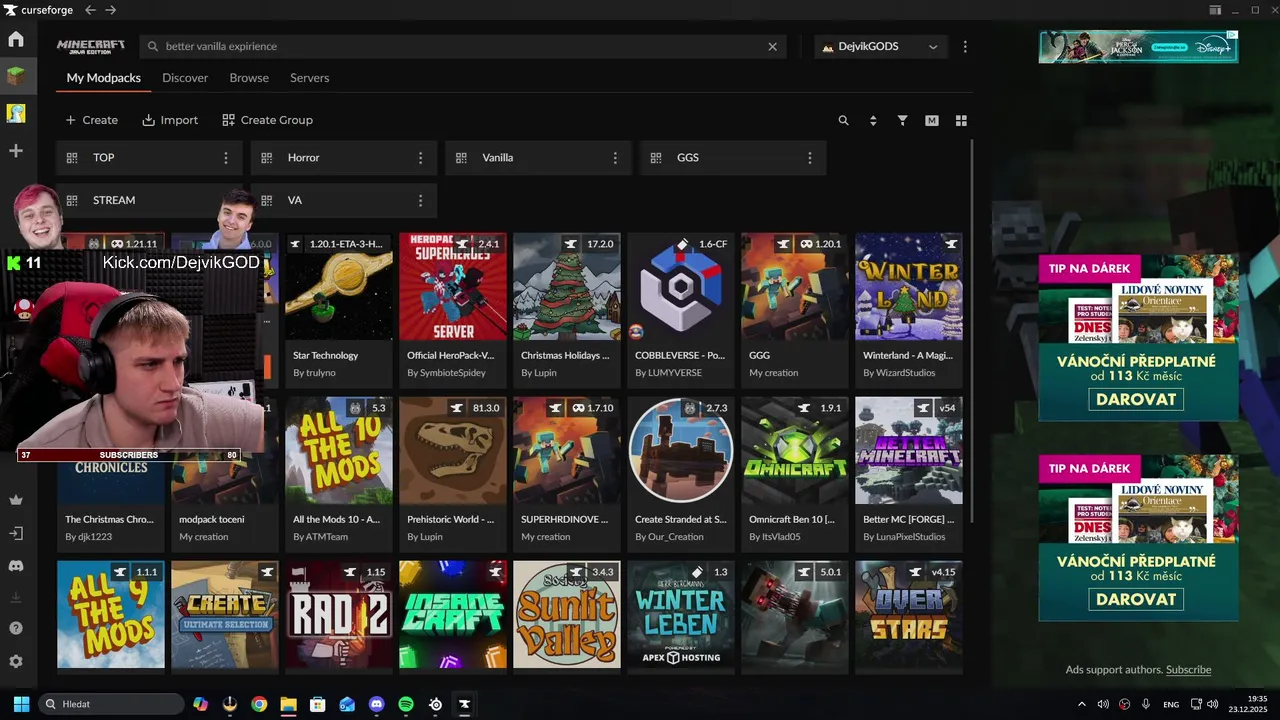Switch to the My Modpacks tab
The height and width of the screenshot is (720, 1280).
pyautogui.click(x=104, y=78)
